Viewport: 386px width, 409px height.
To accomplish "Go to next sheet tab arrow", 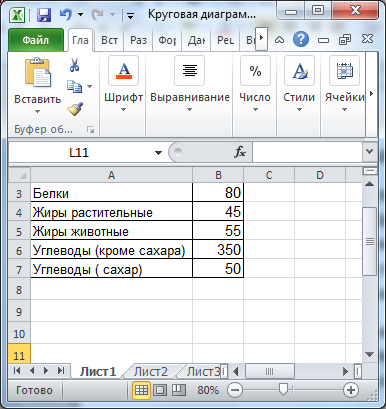I will 46,371.
